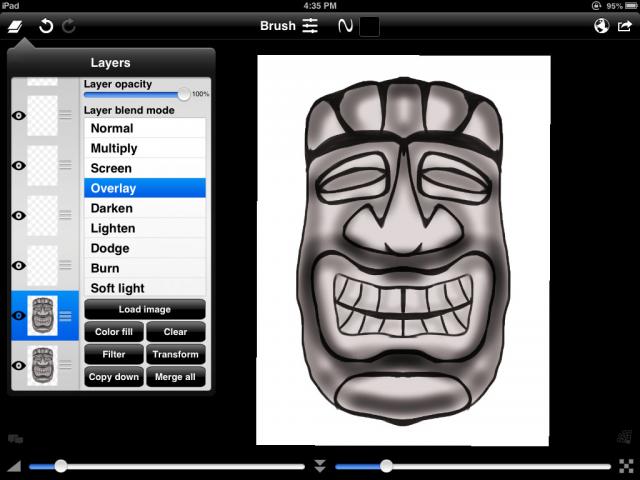Tap the stroke curve icon
Image resolution: width=640 pixels, height=480 pixels.
[x=346, y=26]
